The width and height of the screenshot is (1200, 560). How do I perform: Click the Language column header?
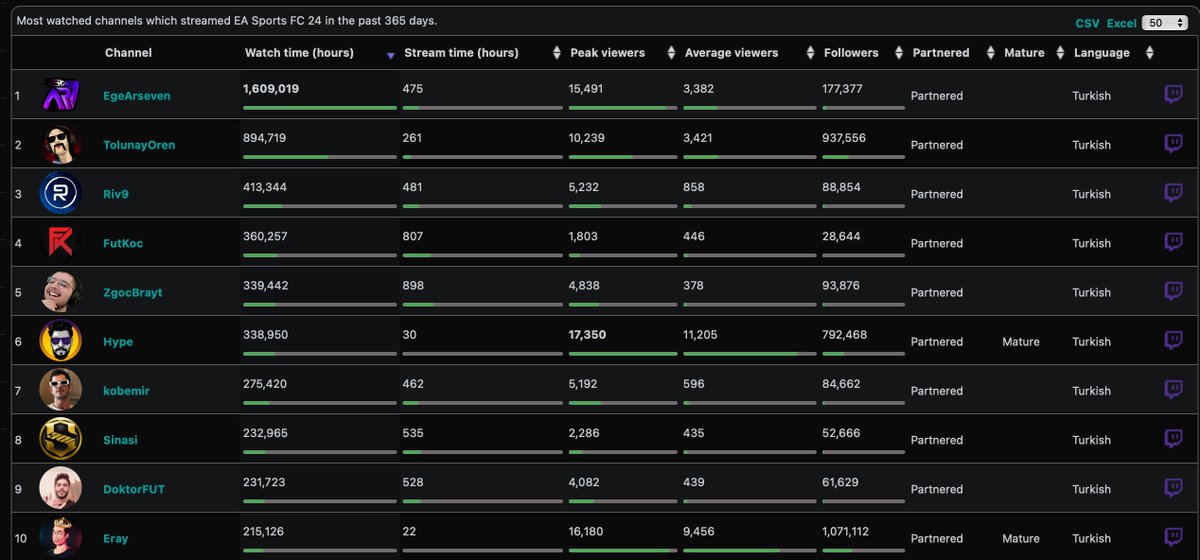pos(1102,53)
